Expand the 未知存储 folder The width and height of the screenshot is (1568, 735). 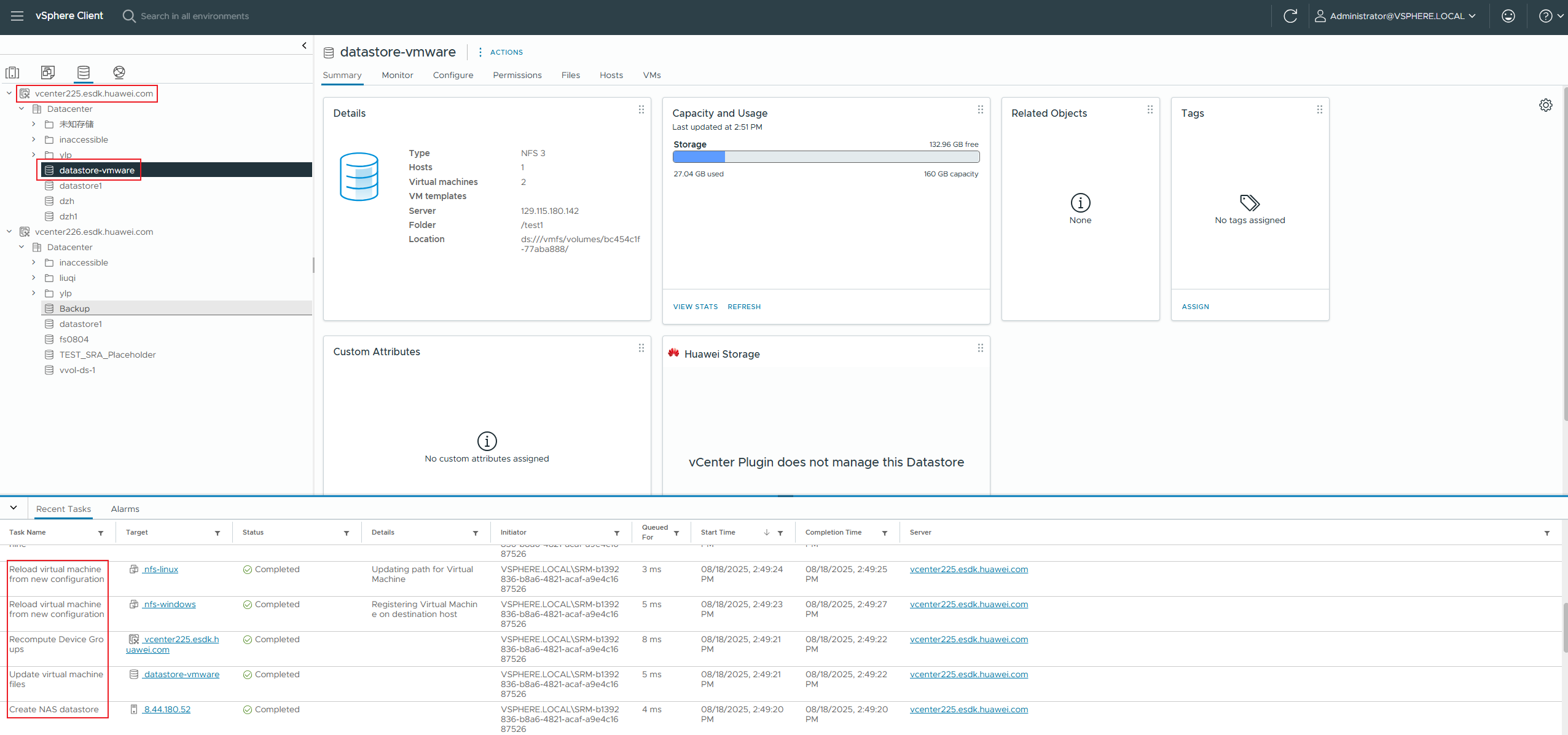(34, 124)
